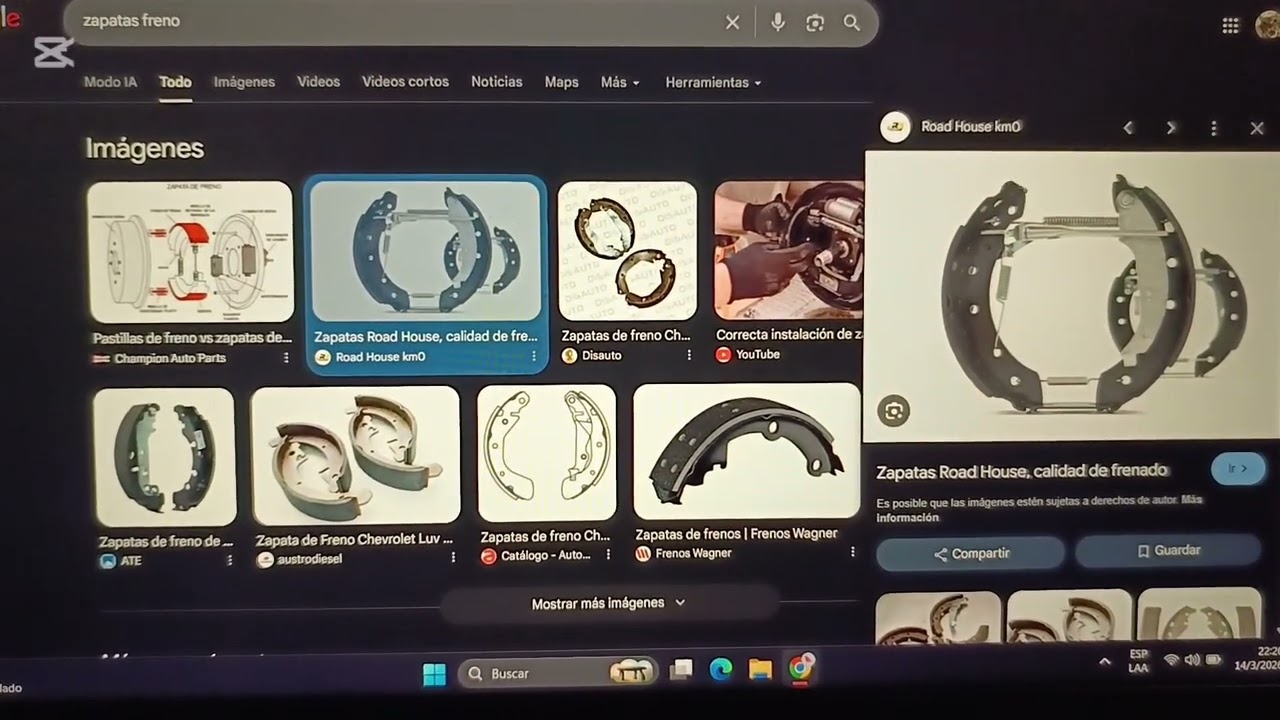Click Zapatas de frenos | Frenos Wagner caption
1280x720 pixels.
pyautogui.click(x=736, y=534)
